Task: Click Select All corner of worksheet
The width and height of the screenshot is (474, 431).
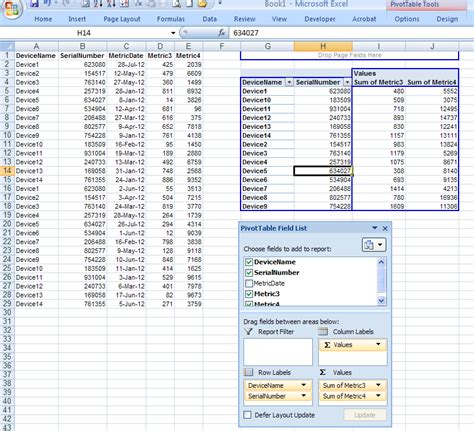Action: point(7,46)
